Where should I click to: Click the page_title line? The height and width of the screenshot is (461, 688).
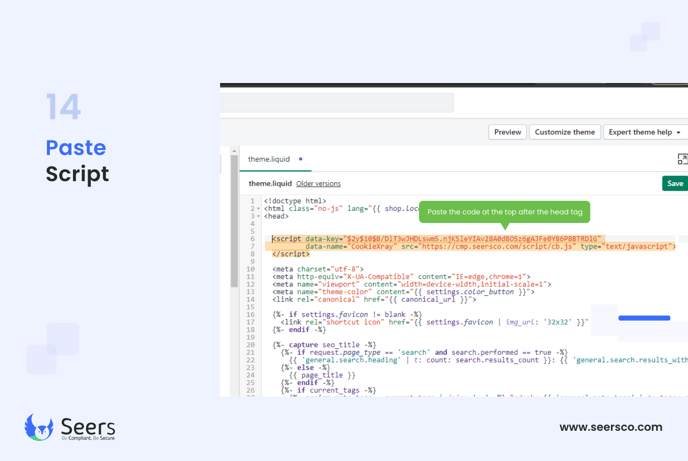[322, 375]
